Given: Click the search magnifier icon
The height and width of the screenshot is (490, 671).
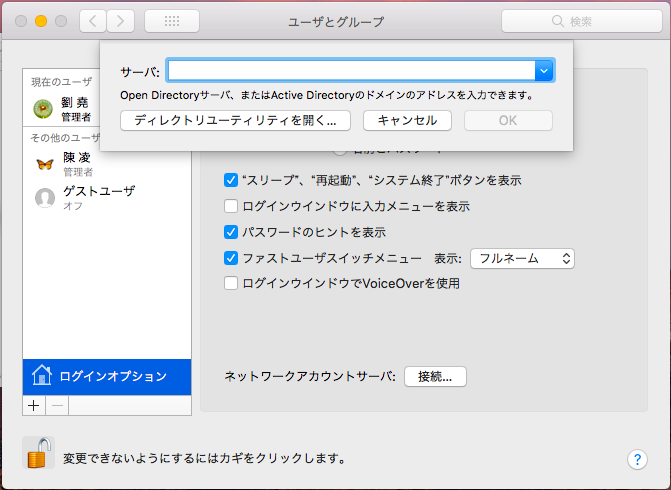Looking at the screenshot, I should click(x=558, y=21).
